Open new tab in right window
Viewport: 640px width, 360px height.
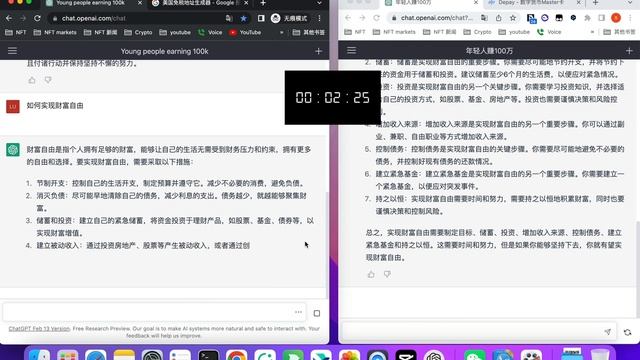[x=596, y=3]
